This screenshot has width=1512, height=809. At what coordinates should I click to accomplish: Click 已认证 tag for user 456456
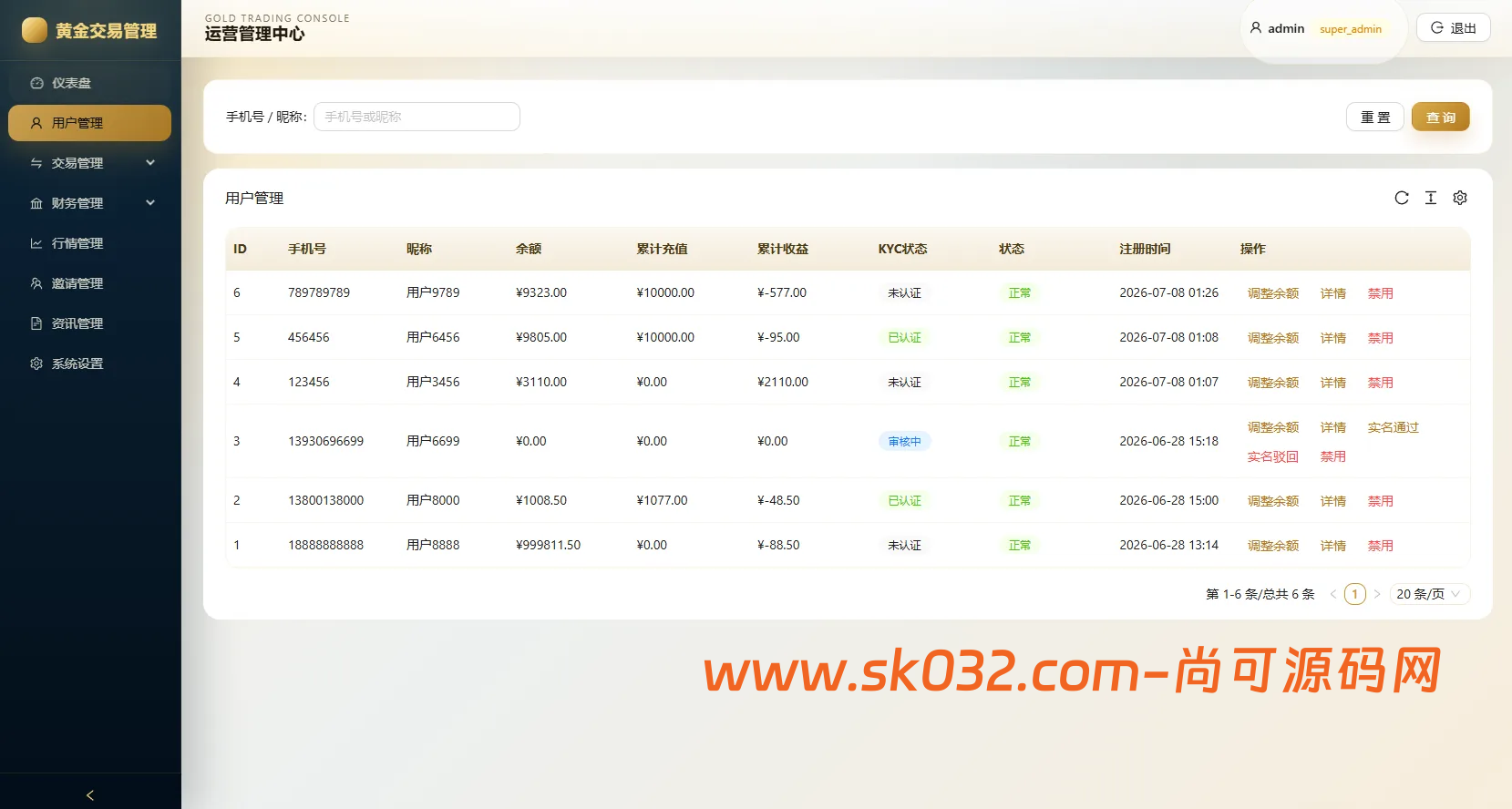tap(904, 338)
